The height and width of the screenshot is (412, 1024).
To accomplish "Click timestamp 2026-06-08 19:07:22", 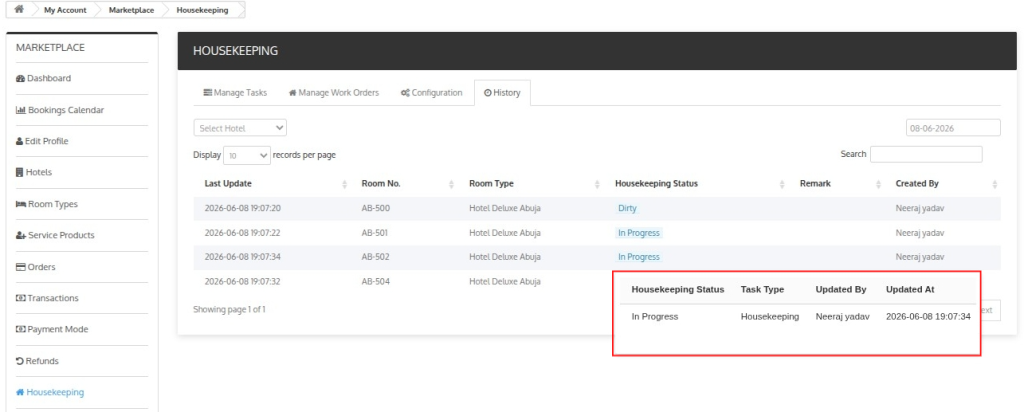I will click(242, 233).
